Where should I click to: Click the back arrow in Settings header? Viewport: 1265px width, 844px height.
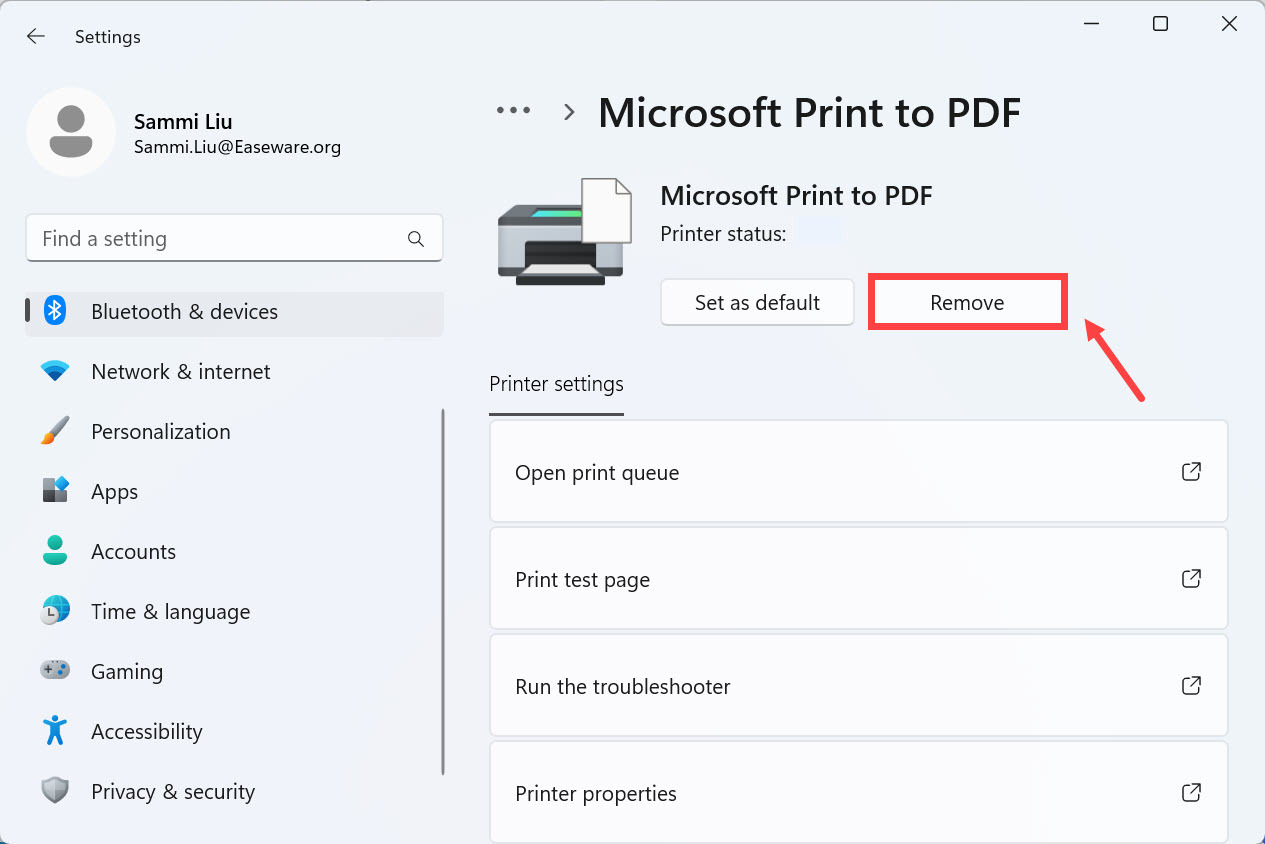point(36,37)
